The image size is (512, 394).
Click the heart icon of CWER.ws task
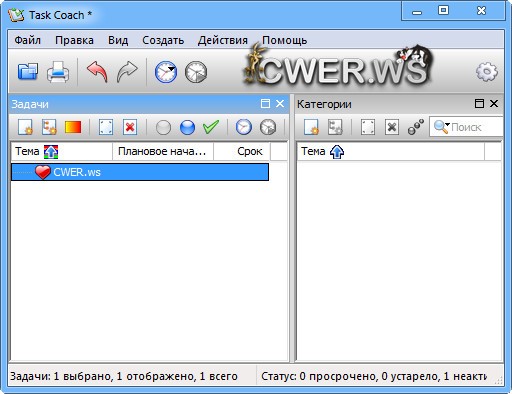(43, 172)
